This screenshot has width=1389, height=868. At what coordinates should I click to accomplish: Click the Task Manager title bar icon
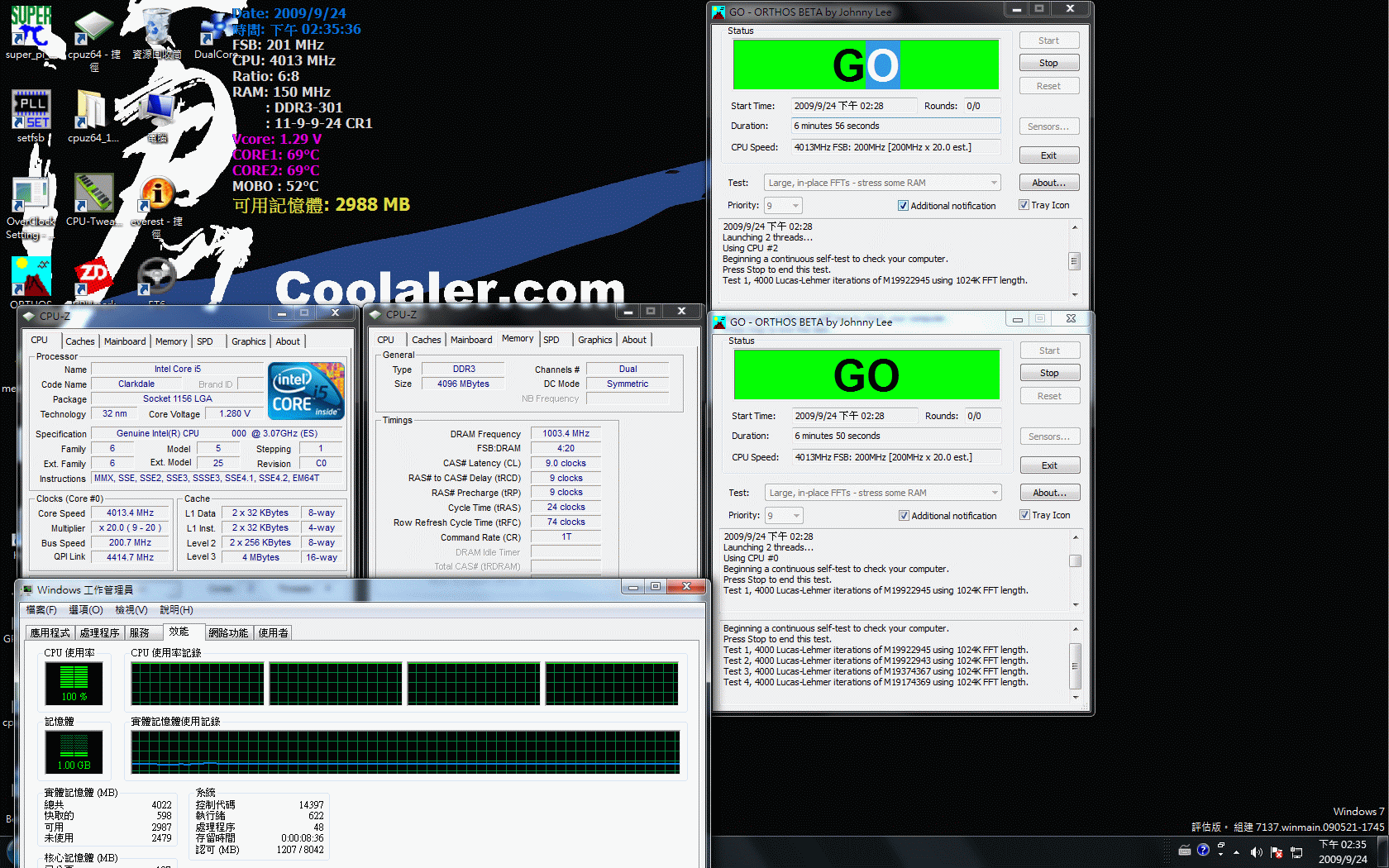(27, 589)
